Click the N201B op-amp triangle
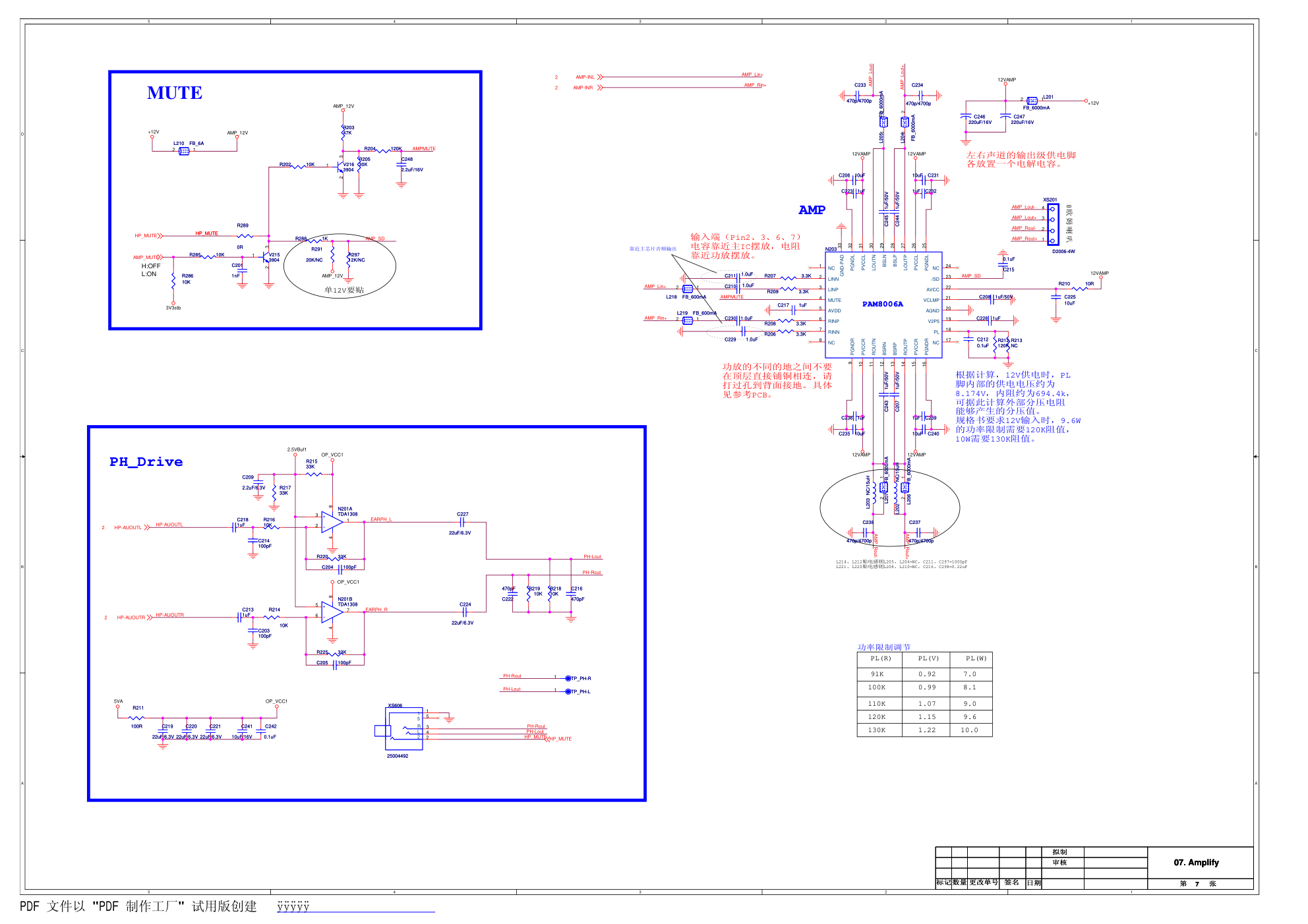The image size is (1308, 924). pos(332,612)
